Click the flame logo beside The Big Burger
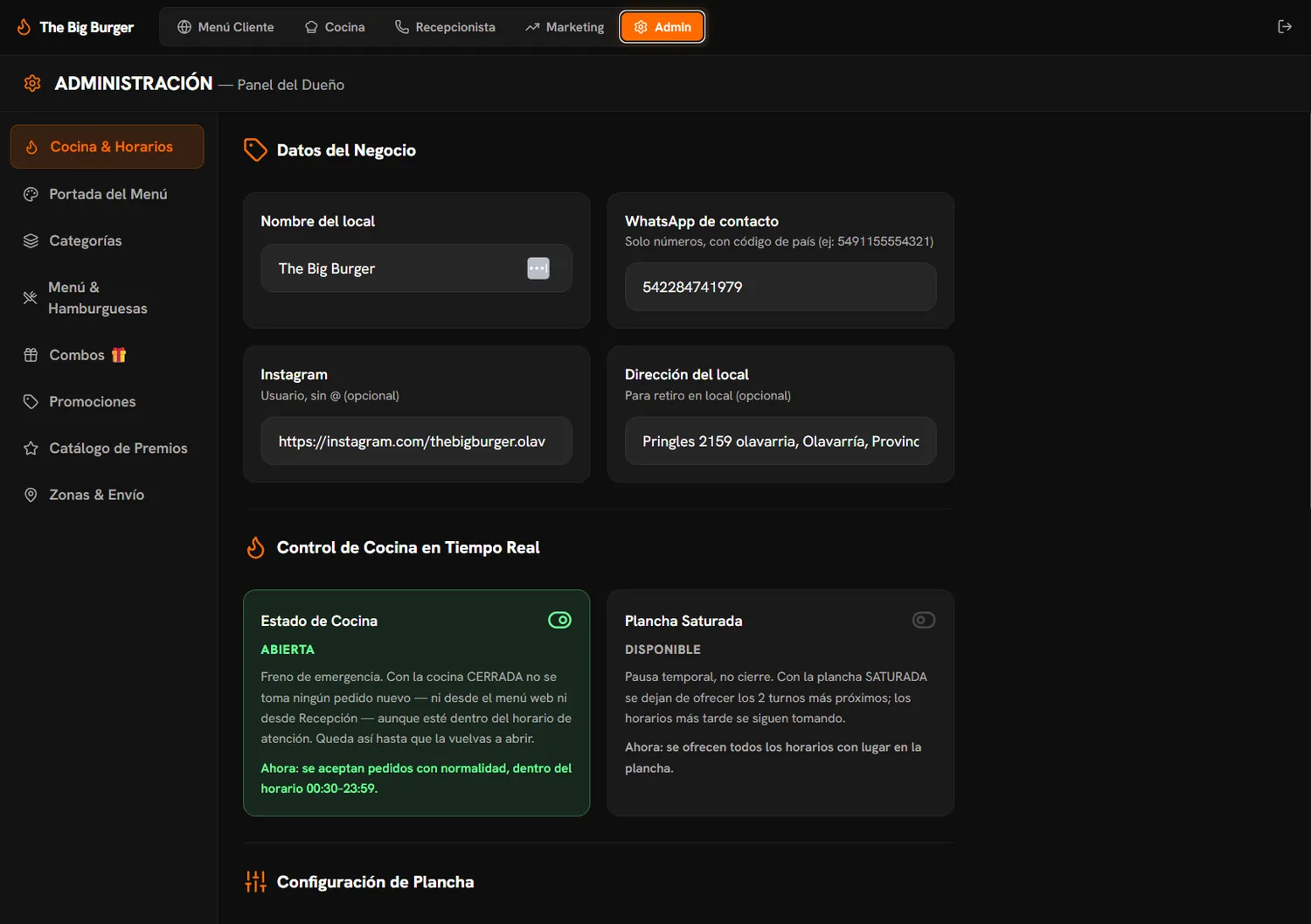The width and height of the screenshot is (1311, 924). 24,27
